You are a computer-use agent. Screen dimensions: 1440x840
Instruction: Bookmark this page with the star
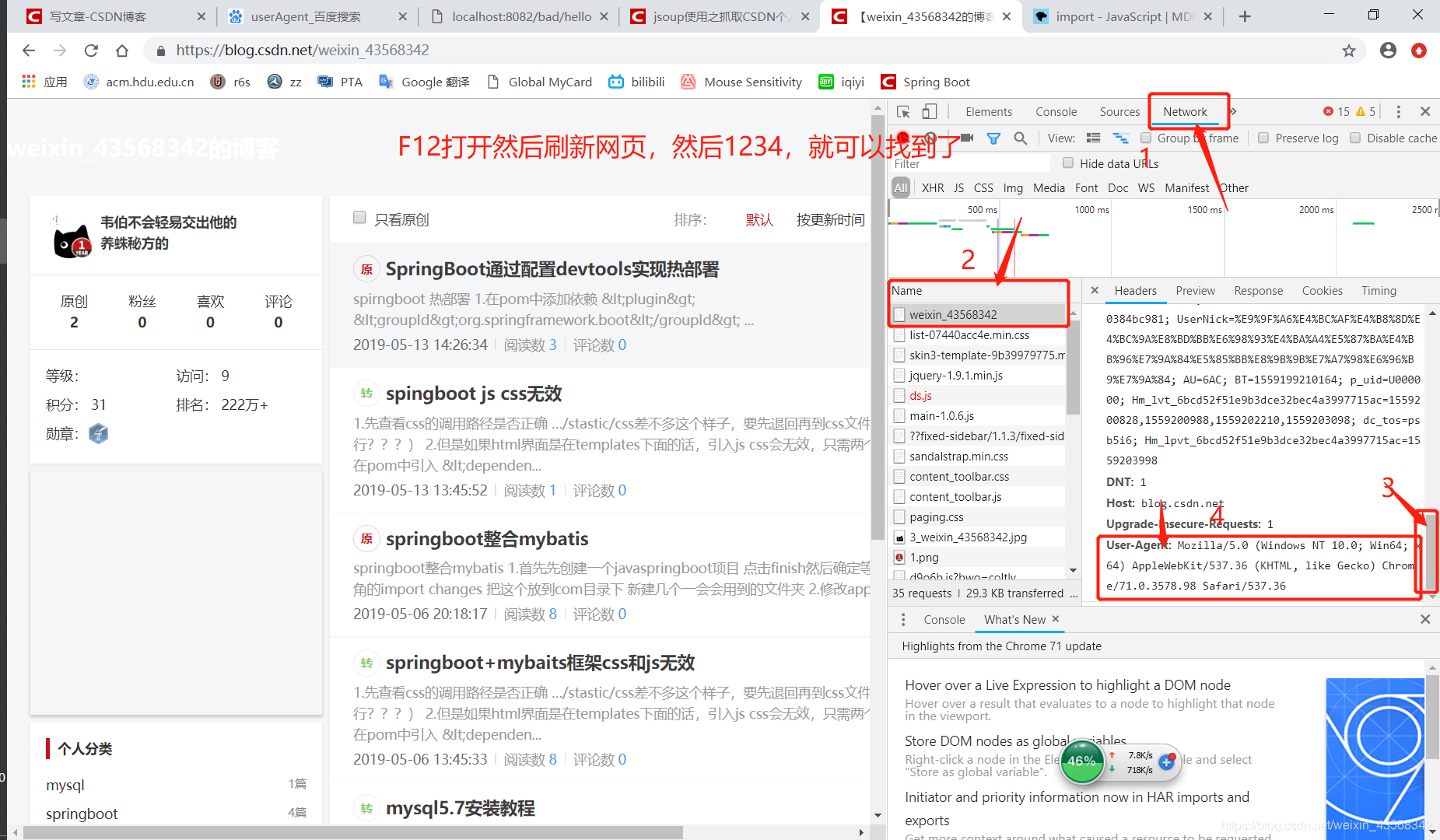point(1349,51)
